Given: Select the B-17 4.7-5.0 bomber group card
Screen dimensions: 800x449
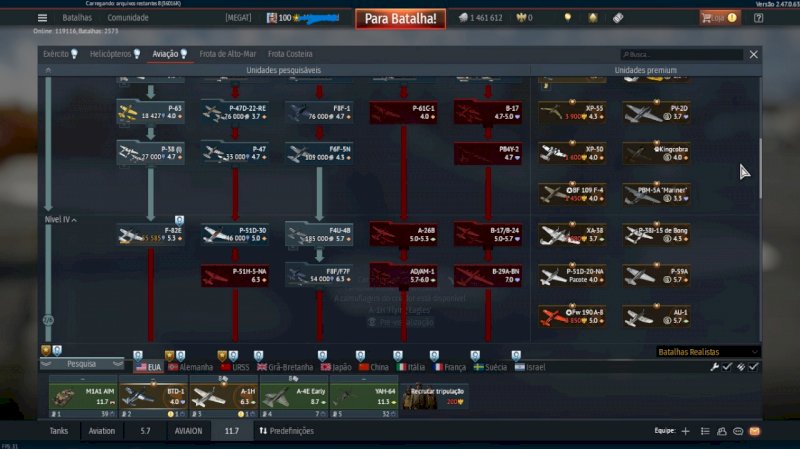Looking at the screenshot, I should 488,112.
